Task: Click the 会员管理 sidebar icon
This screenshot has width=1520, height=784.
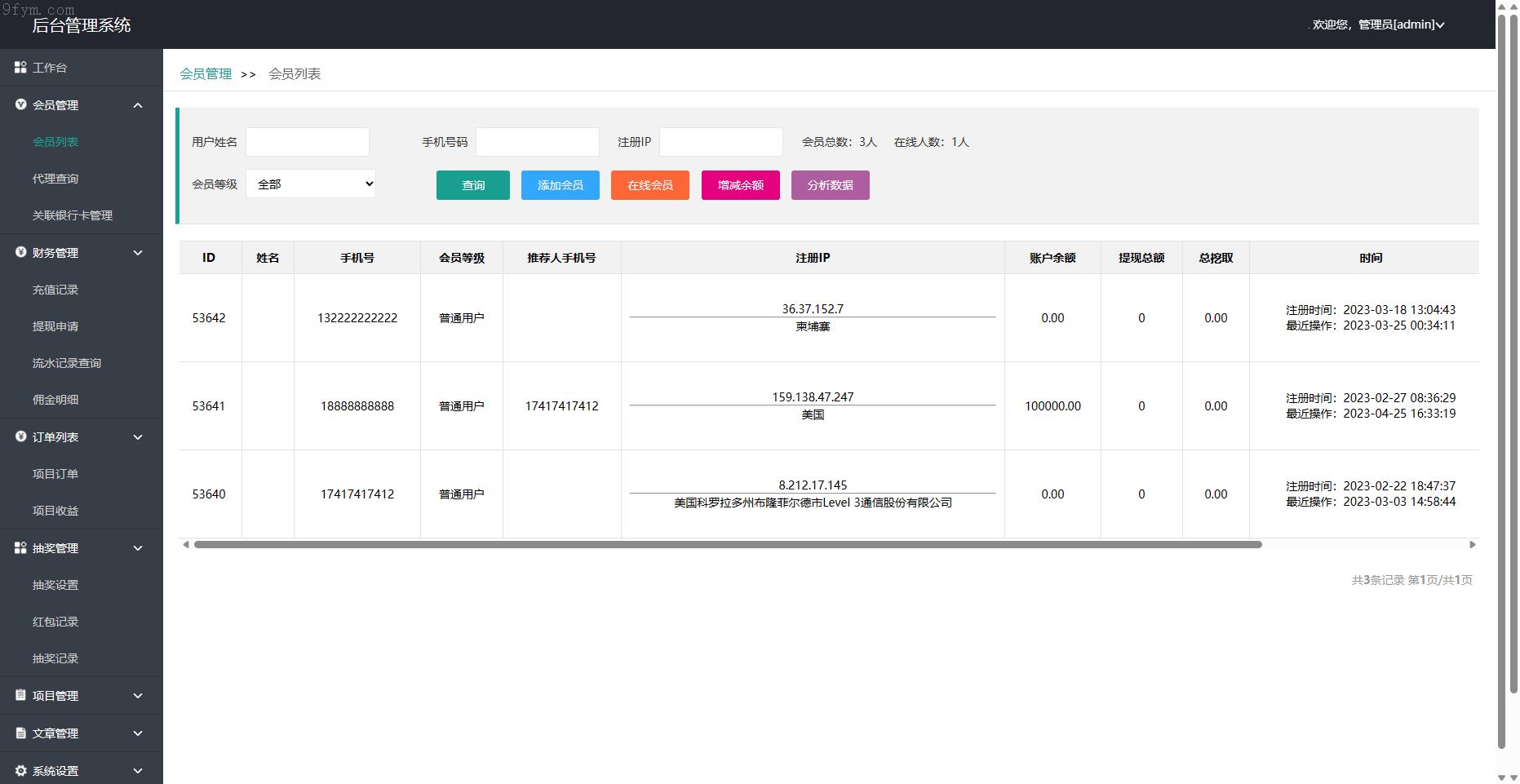Action: (x=20, y=104)
